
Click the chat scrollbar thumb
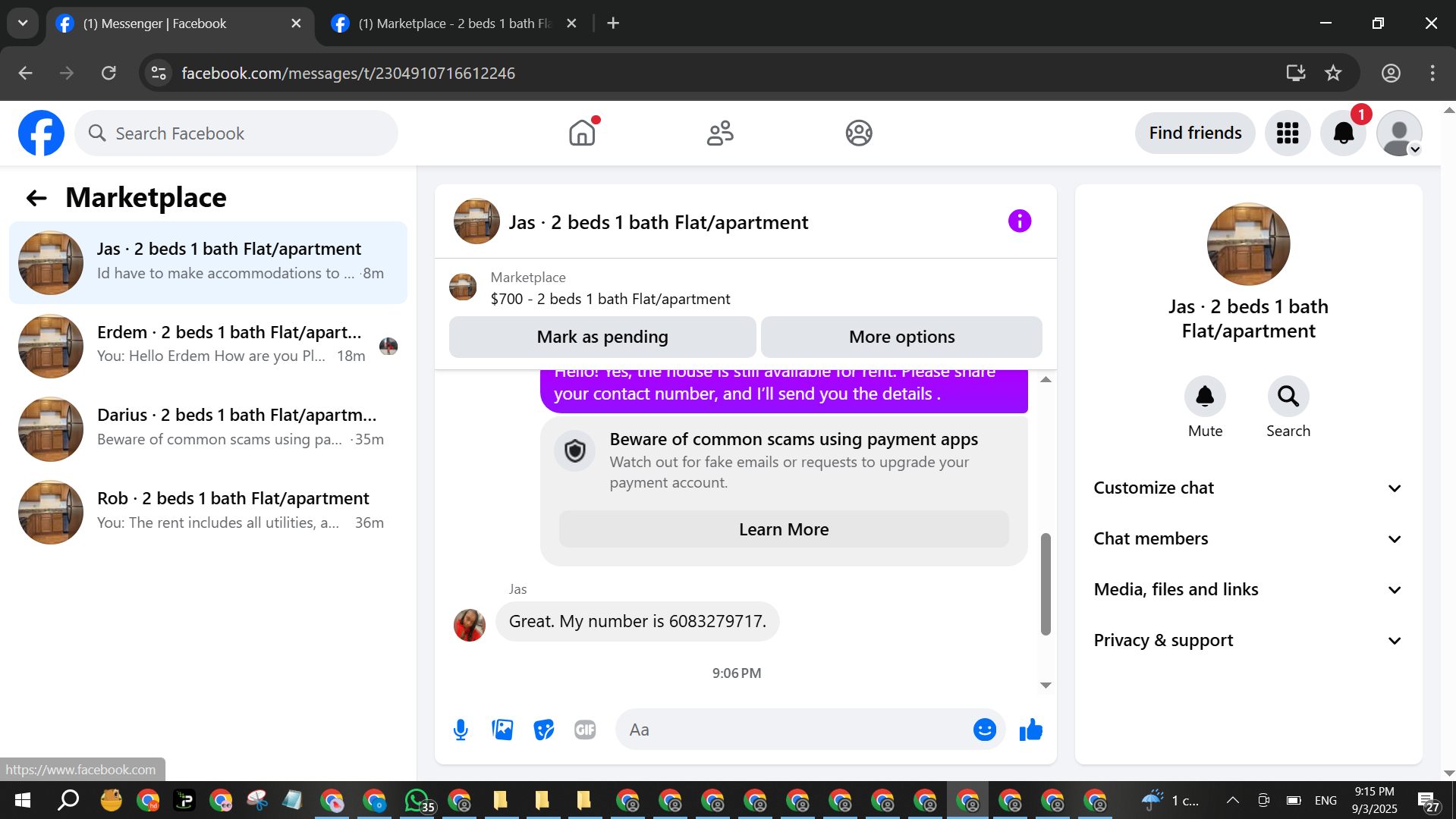point(1046,584)
